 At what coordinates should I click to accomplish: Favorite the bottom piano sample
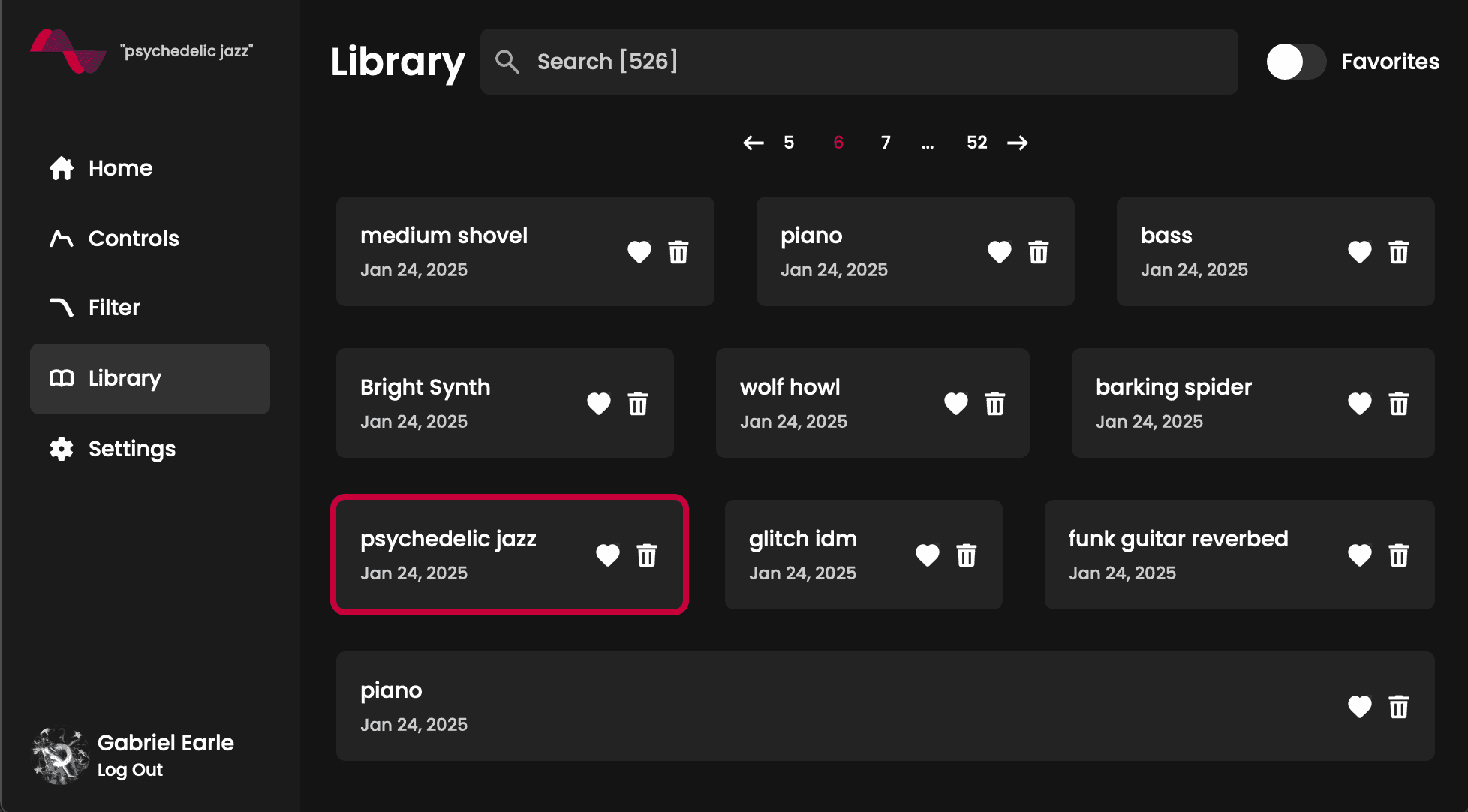[1359, 706]
